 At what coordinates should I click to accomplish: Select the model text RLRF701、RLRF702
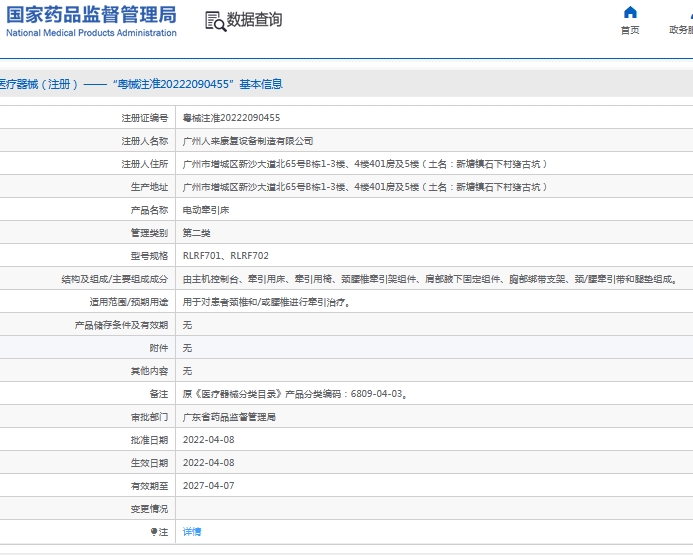[225, 256]
